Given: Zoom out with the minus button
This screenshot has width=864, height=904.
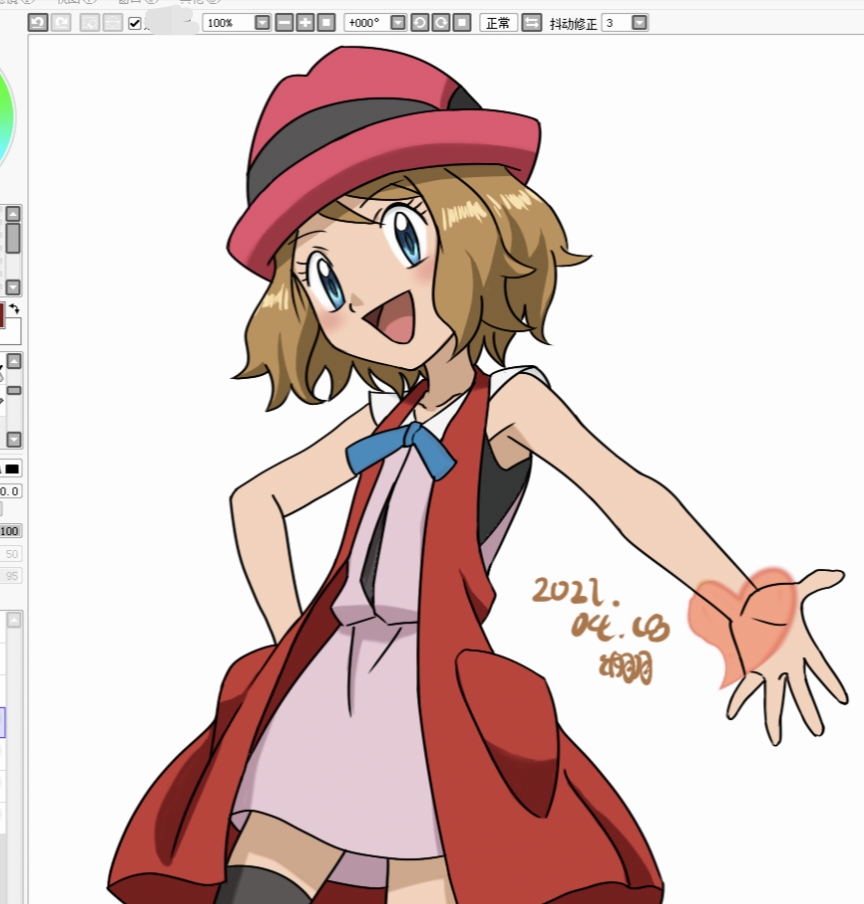Looking at the screenshot, I should 284,22.
